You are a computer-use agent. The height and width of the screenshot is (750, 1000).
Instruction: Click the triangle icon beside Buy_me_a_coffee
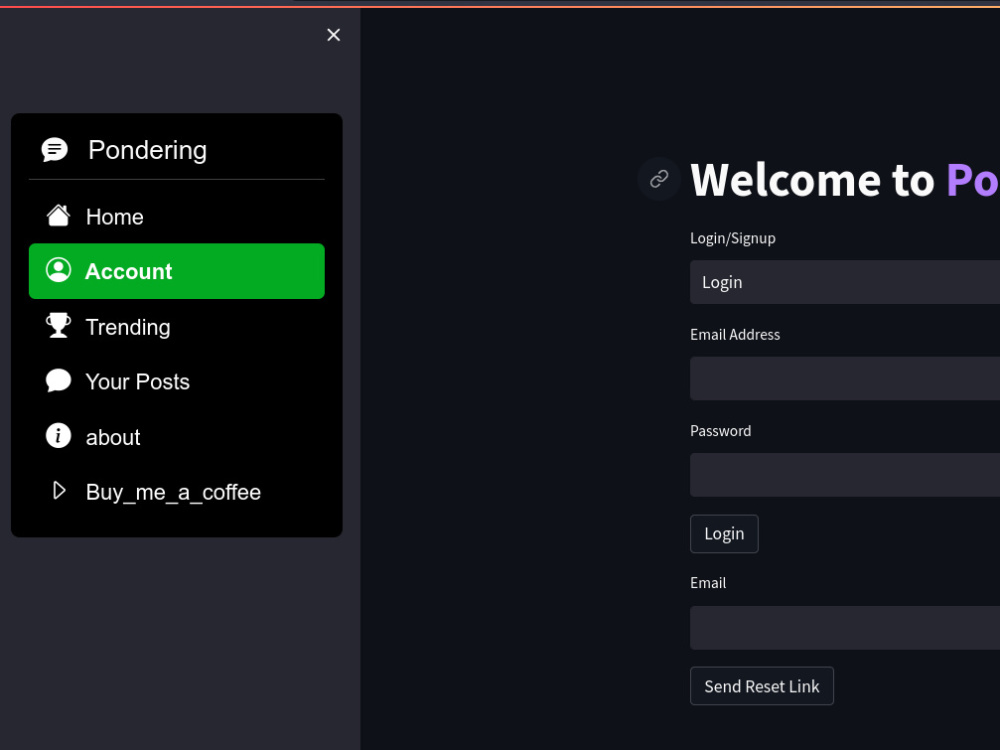[59, 490]
